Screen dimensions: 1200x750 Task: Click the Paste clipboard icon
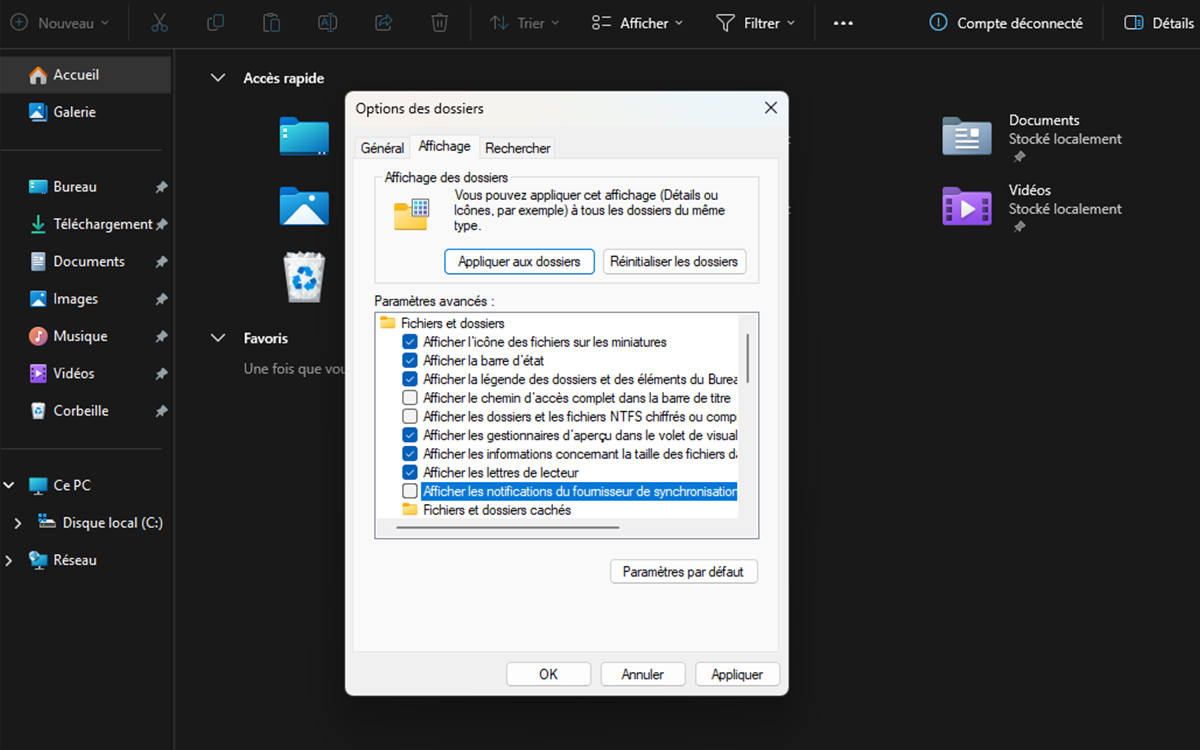point(271,23)
